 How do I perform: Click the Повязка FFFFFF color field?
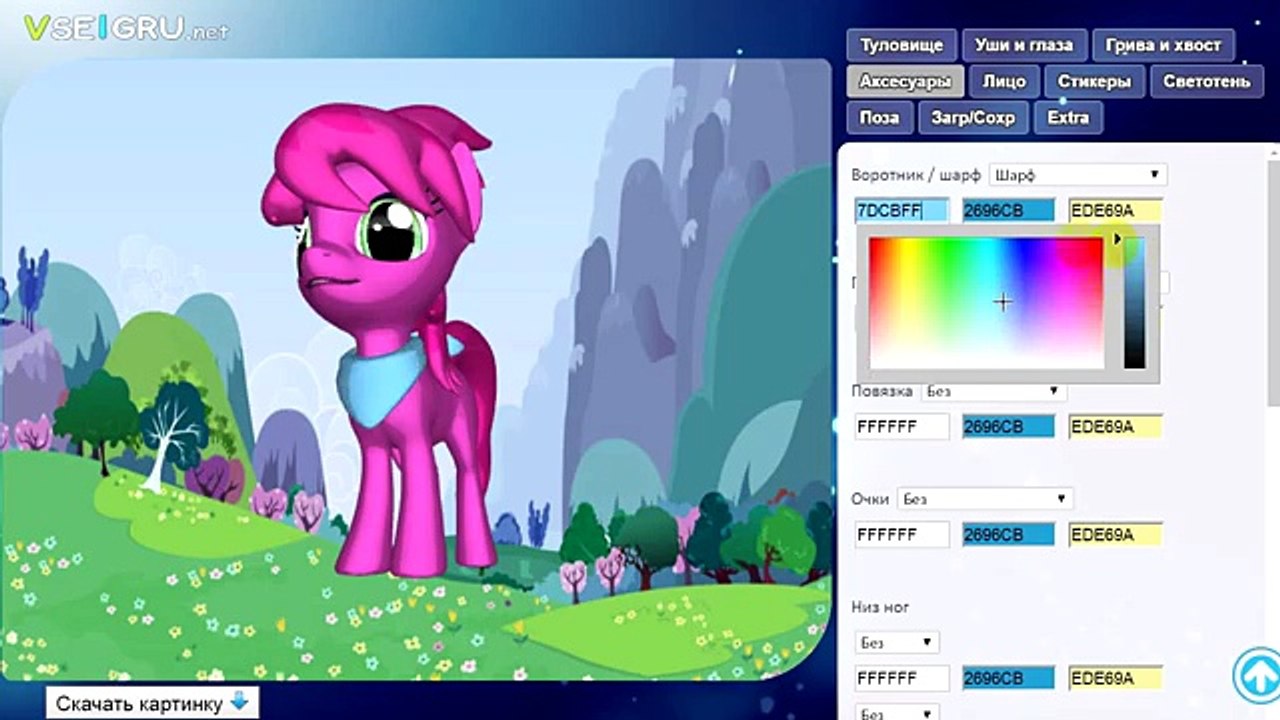902,427
